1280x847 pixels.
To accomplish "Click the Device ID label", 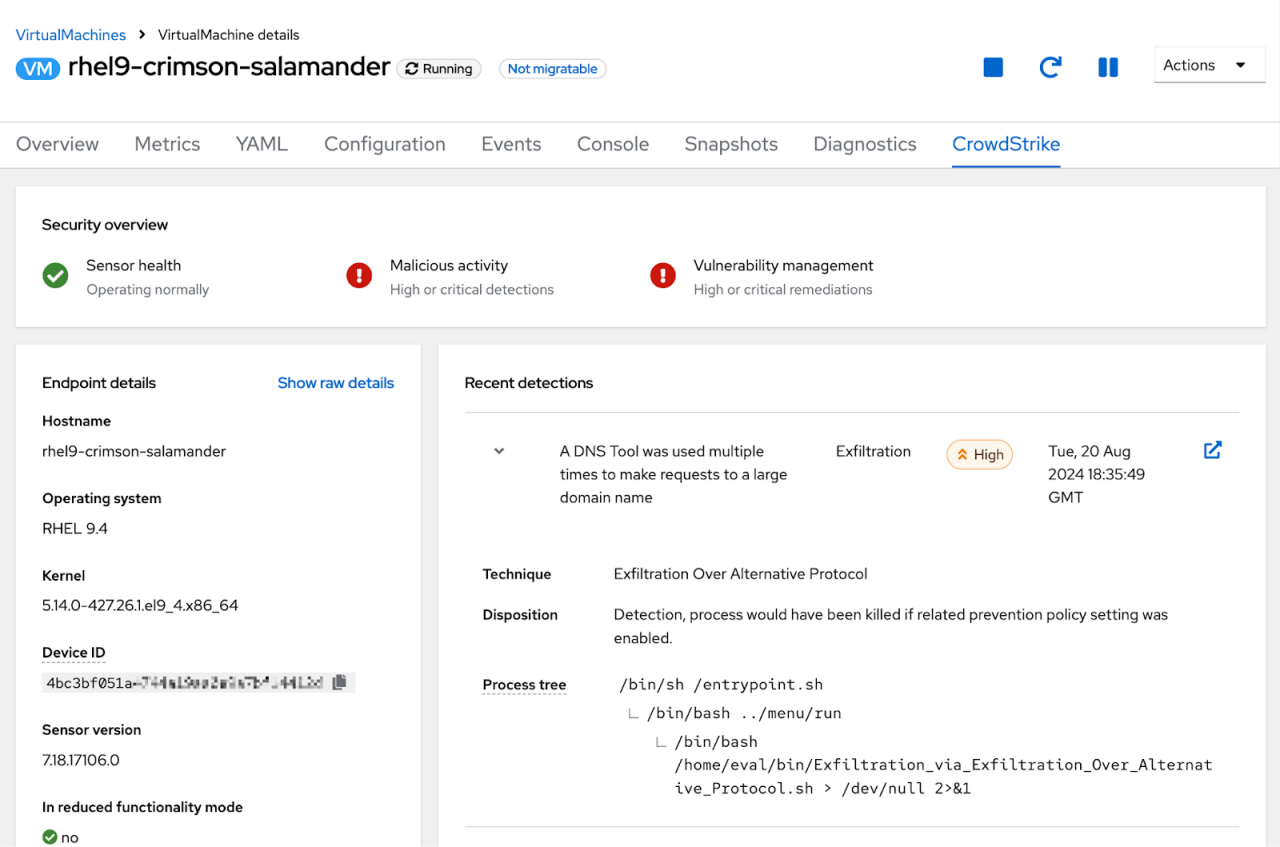I will tap(73, 653).
